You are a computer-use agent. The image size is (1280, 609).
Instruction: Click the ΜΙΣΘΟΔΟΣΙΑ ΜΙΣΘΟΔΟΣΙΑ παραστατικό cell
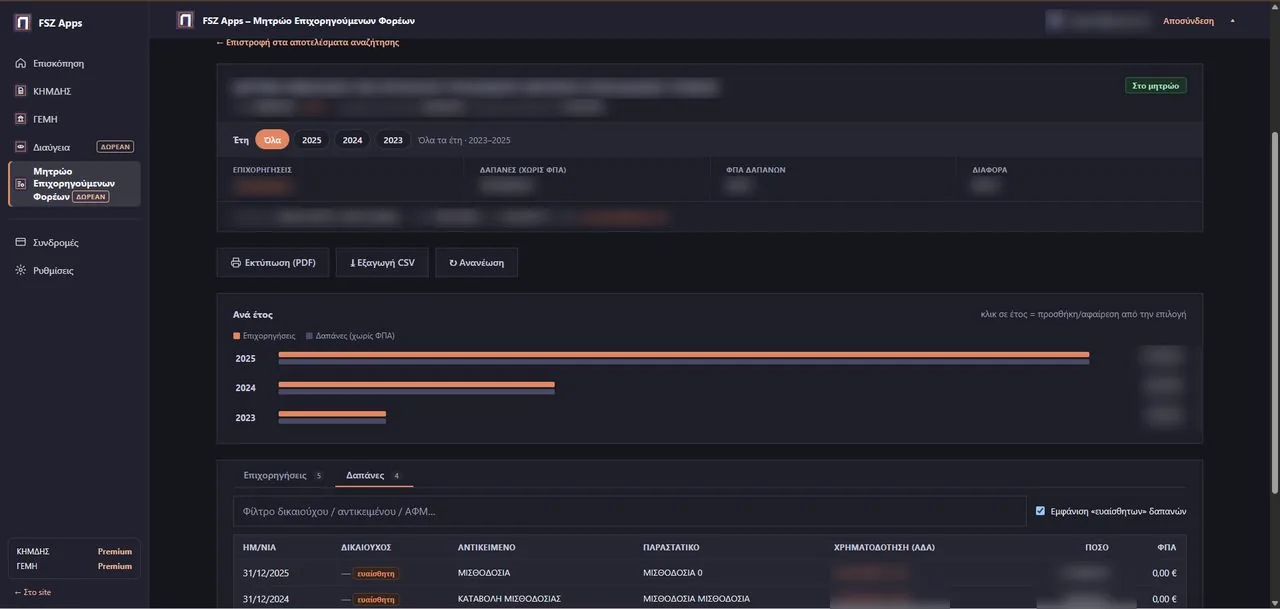696,599
